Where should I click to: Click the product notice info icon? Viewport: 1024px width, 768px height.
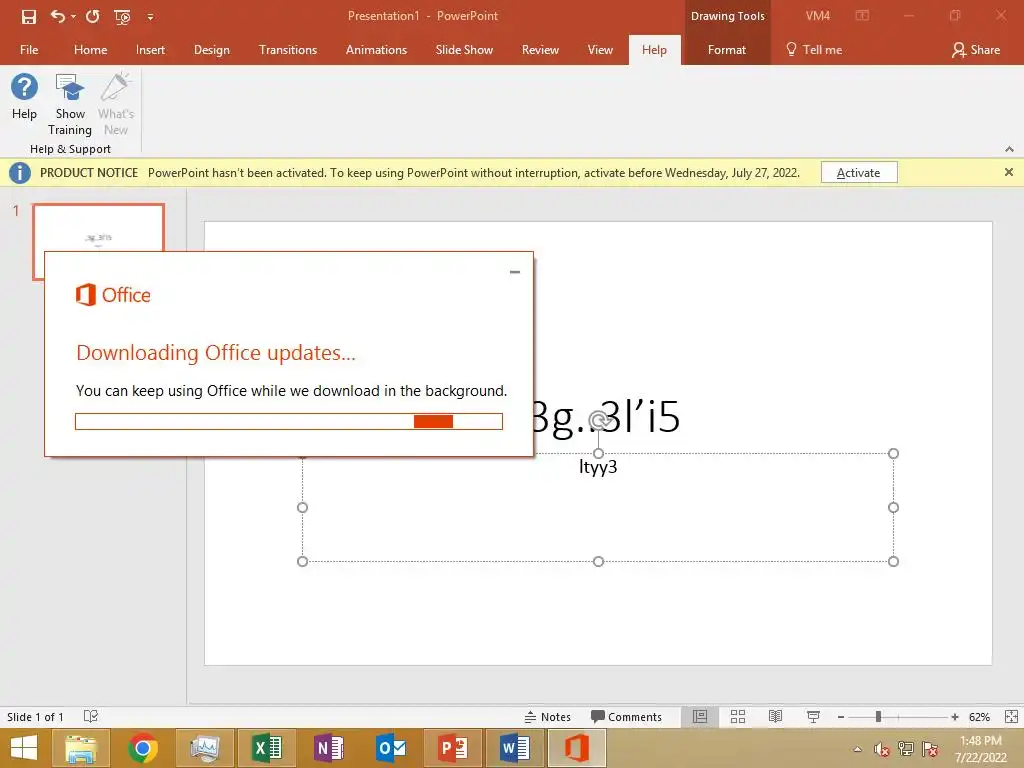pyautogui.click(x=20, y=172)
